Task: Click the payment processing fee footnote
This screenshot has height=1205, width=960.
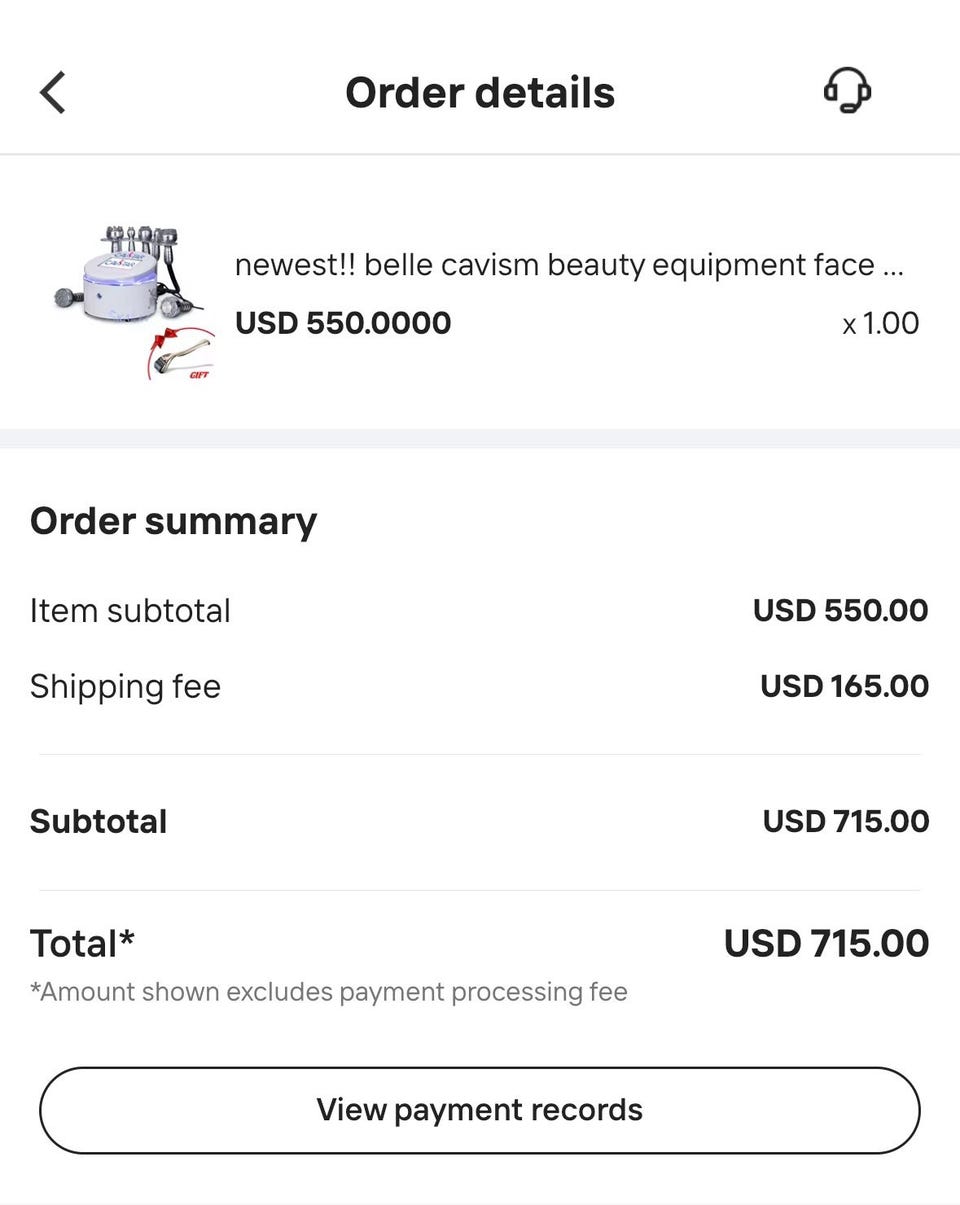Action: pyautogui.click(x=328, y=992)
